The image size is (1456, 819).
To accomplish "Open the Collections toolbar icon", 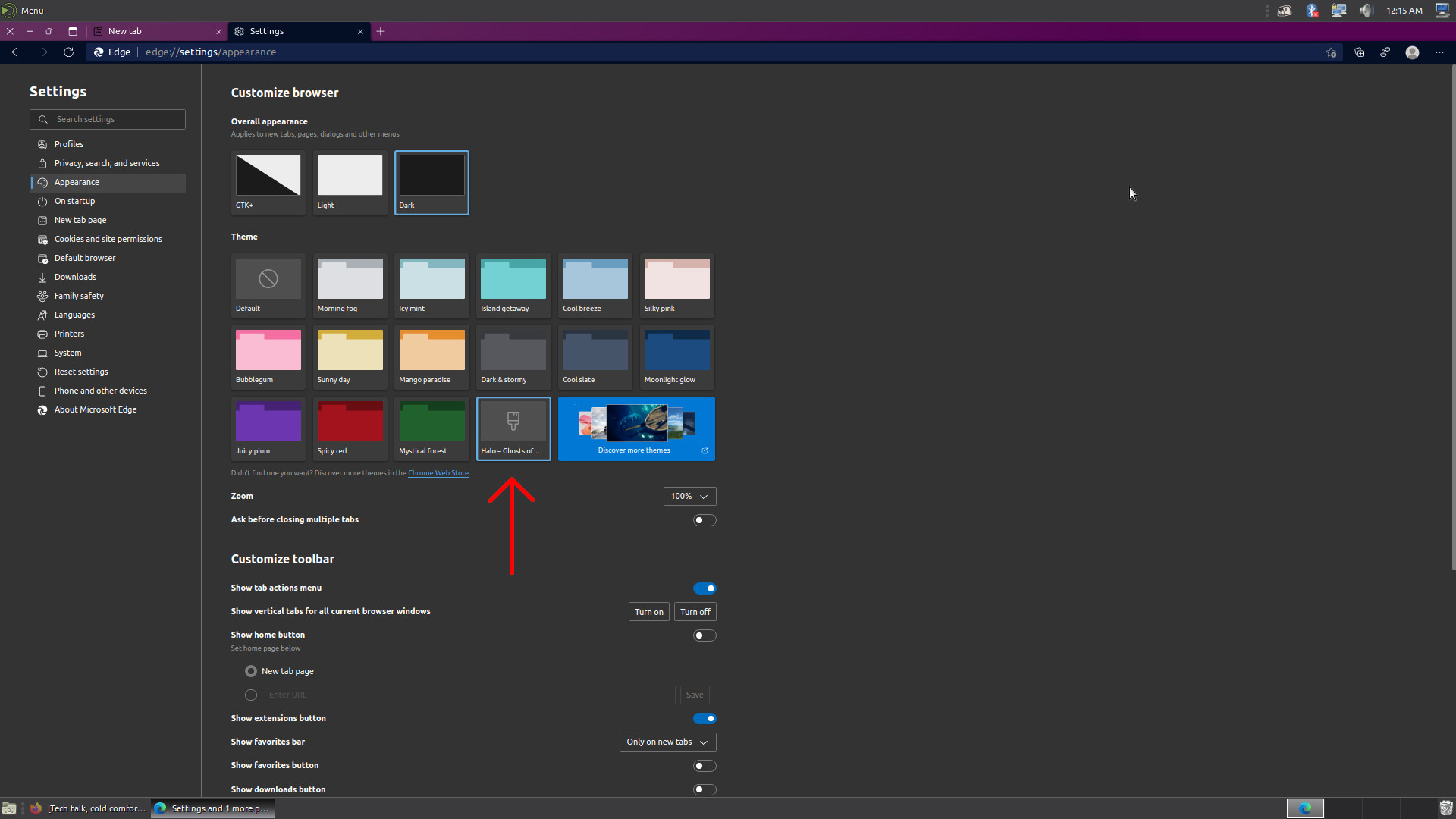I will (x=1359, y=52).
